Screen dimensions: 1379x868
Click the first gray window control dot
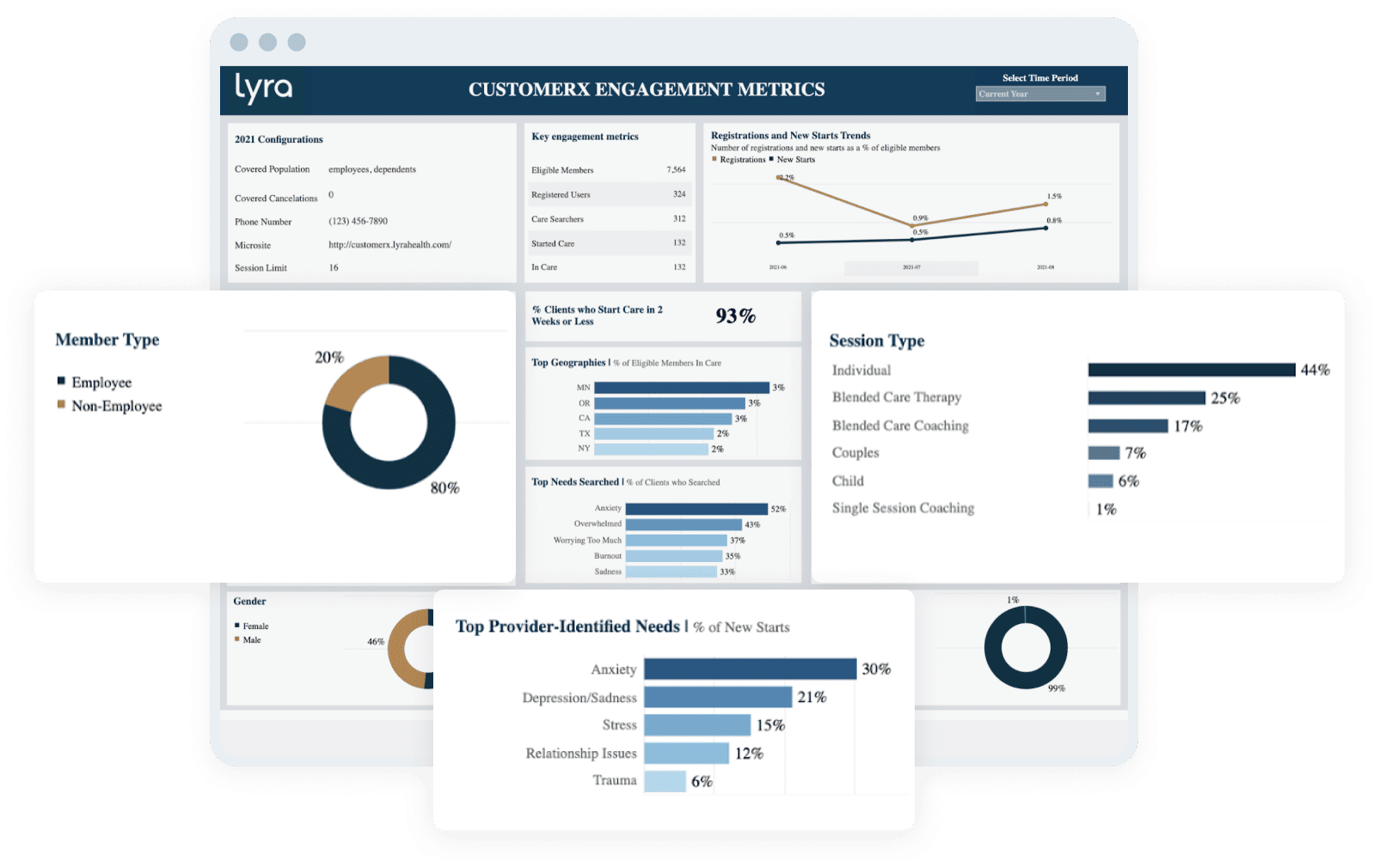pyautogui.click(x=239, y=42)
